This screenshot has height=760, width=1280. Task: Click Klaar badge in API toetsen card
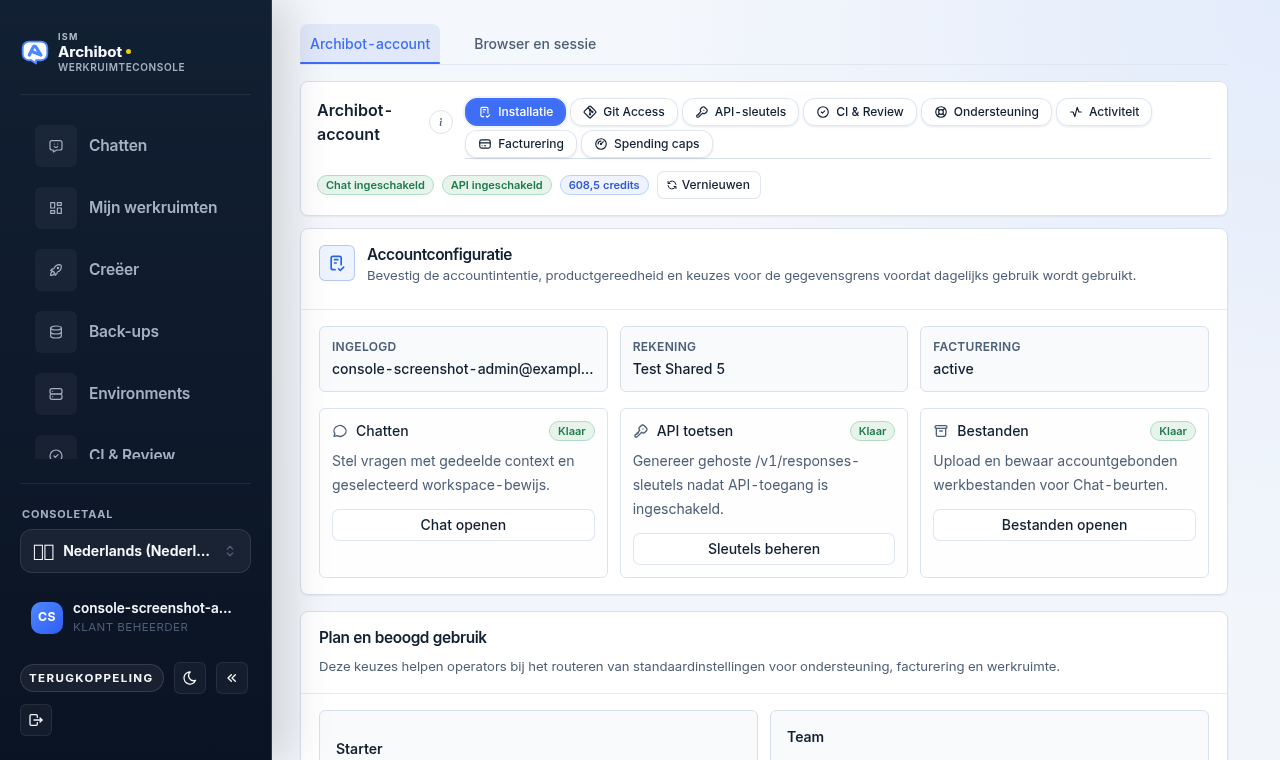(x=872, y=431)
